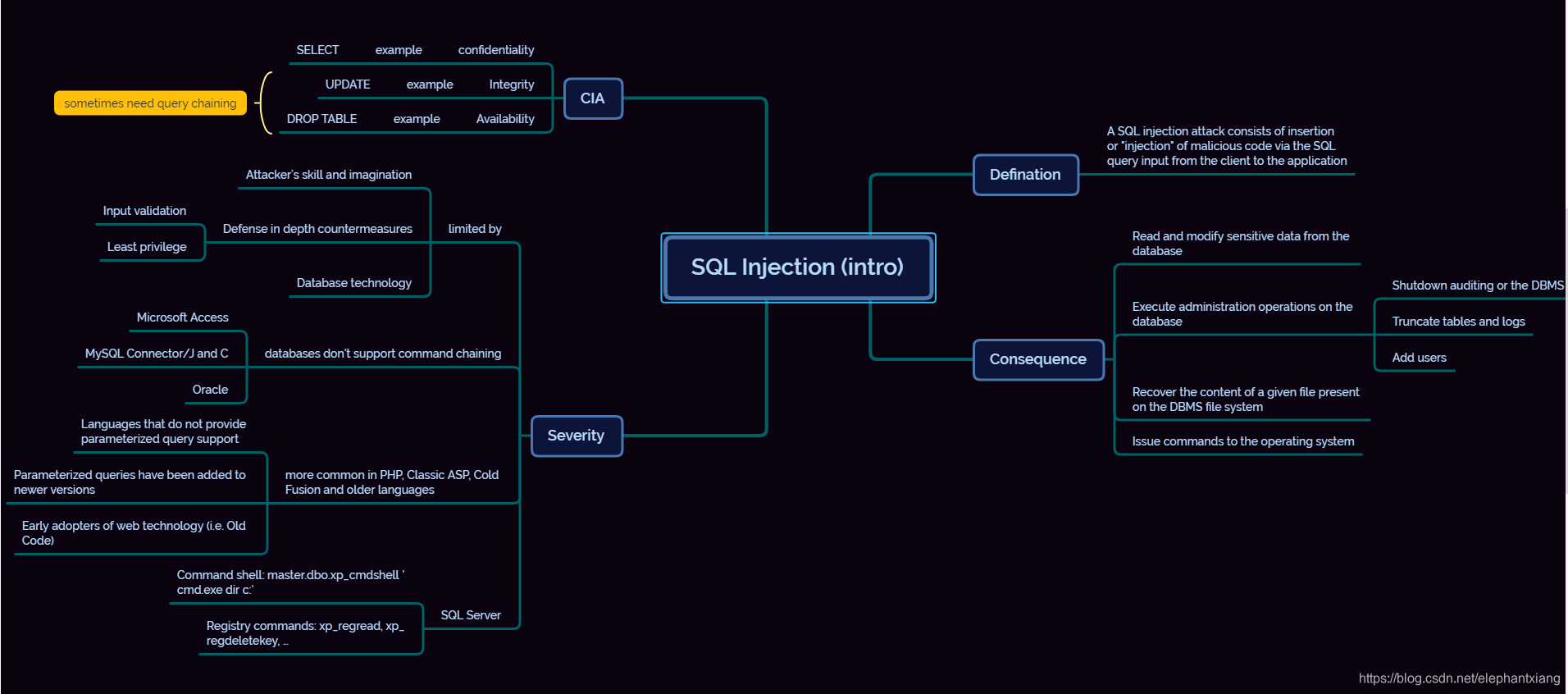Viewport: 1568px width, 694px height.
Task: Select the 'Input validation' node
Action: [x=144, y=211]
